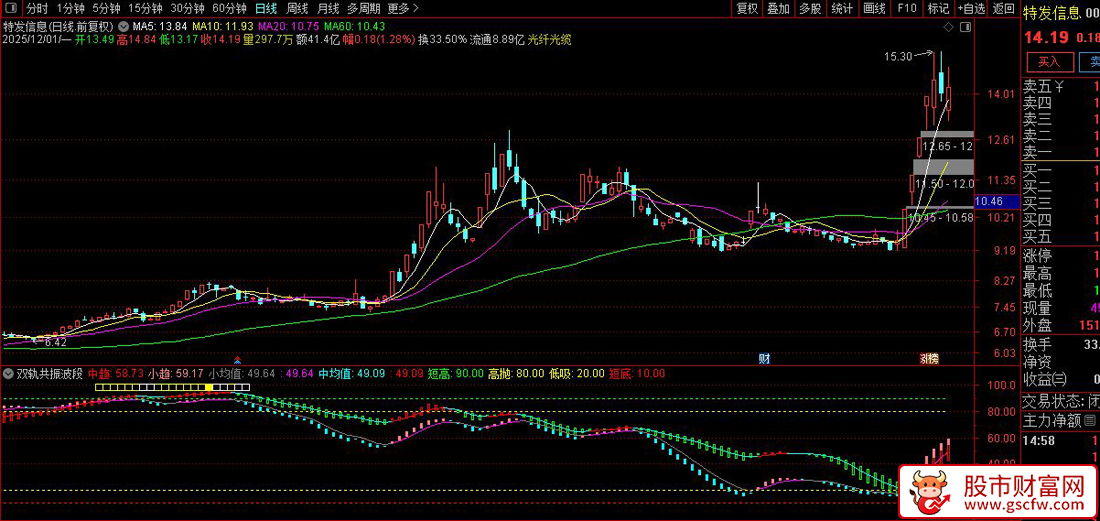1100x521 pixels.
Task: Click the MA20: 10.75 label
Action: [288, 27]
